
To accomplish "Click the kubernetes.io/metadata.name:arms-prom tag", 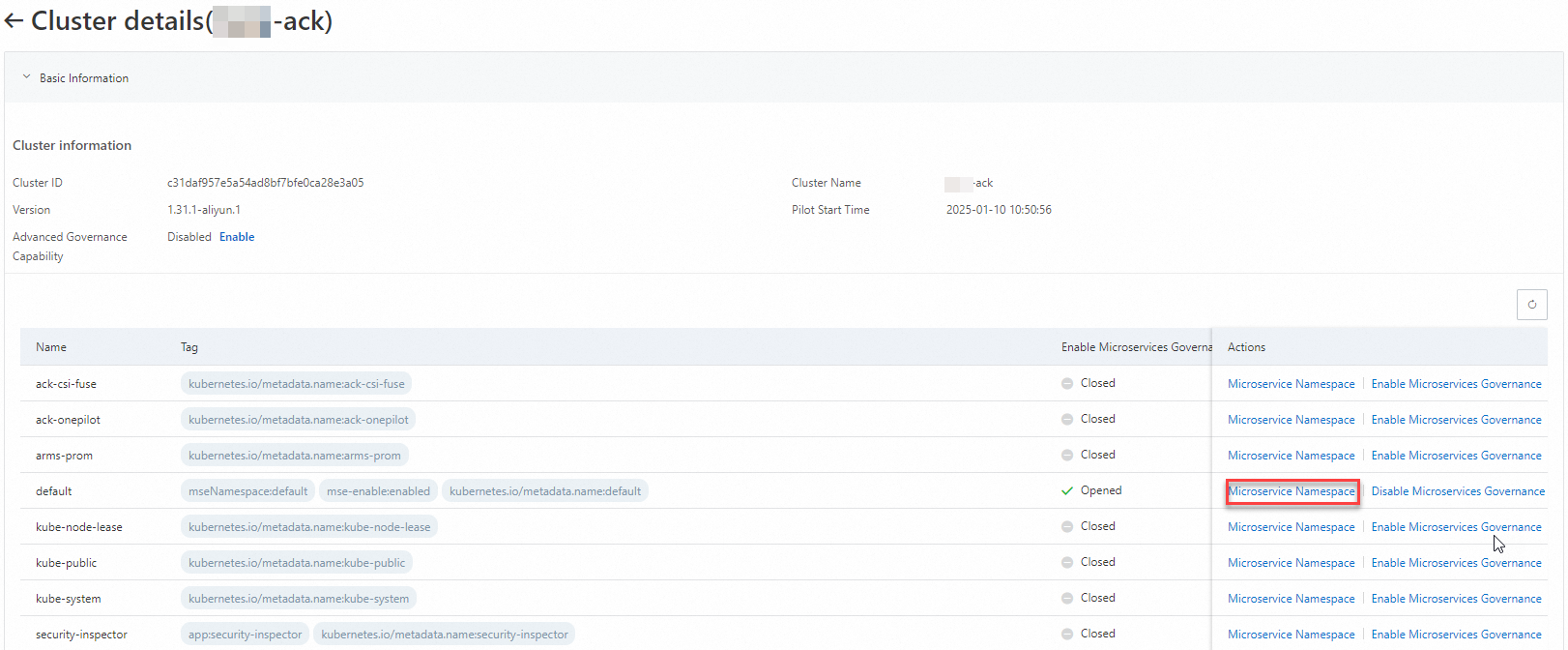I will pos(295,456).
